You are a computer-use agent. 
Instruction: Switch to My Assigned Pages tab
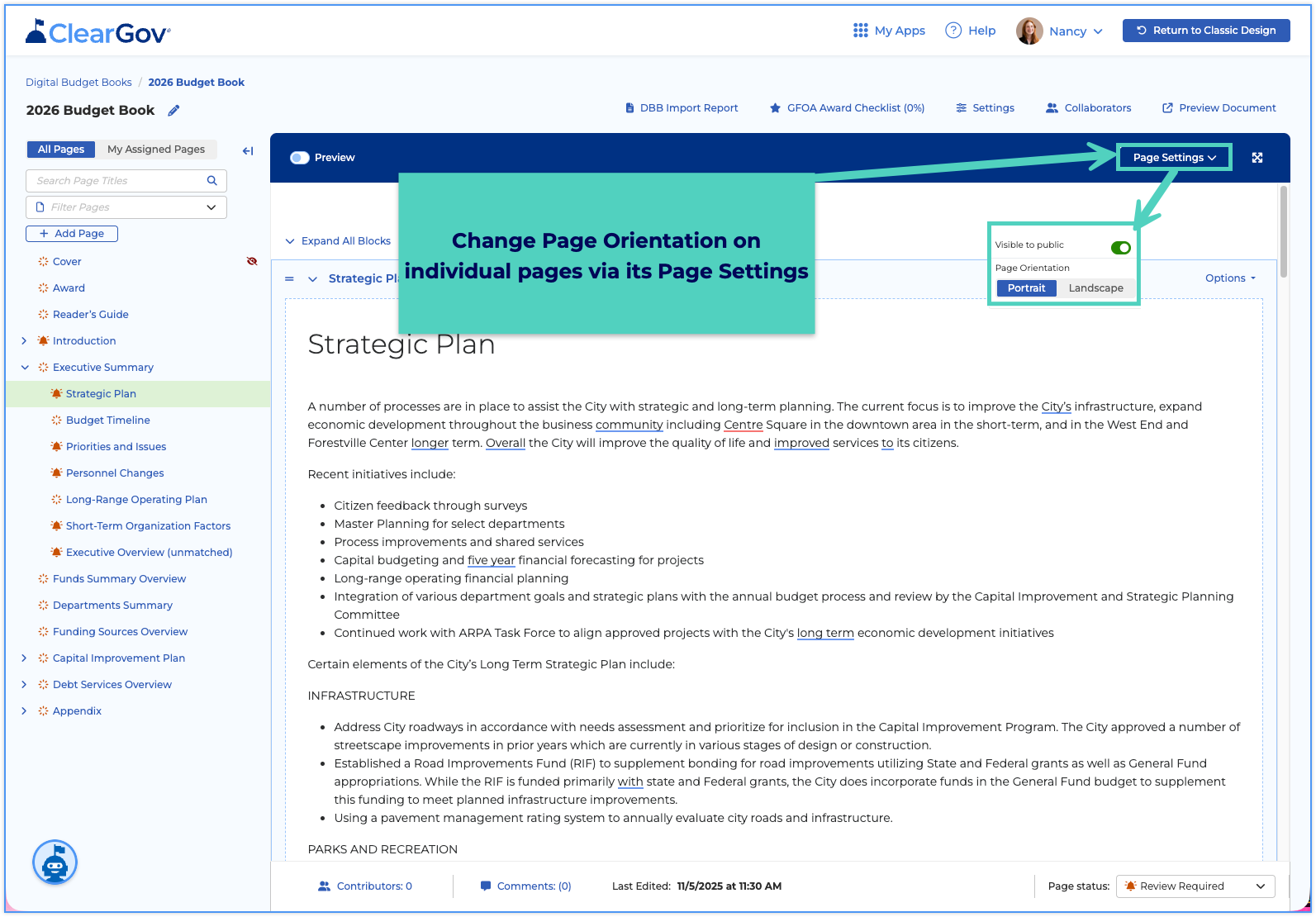[156, 150]
